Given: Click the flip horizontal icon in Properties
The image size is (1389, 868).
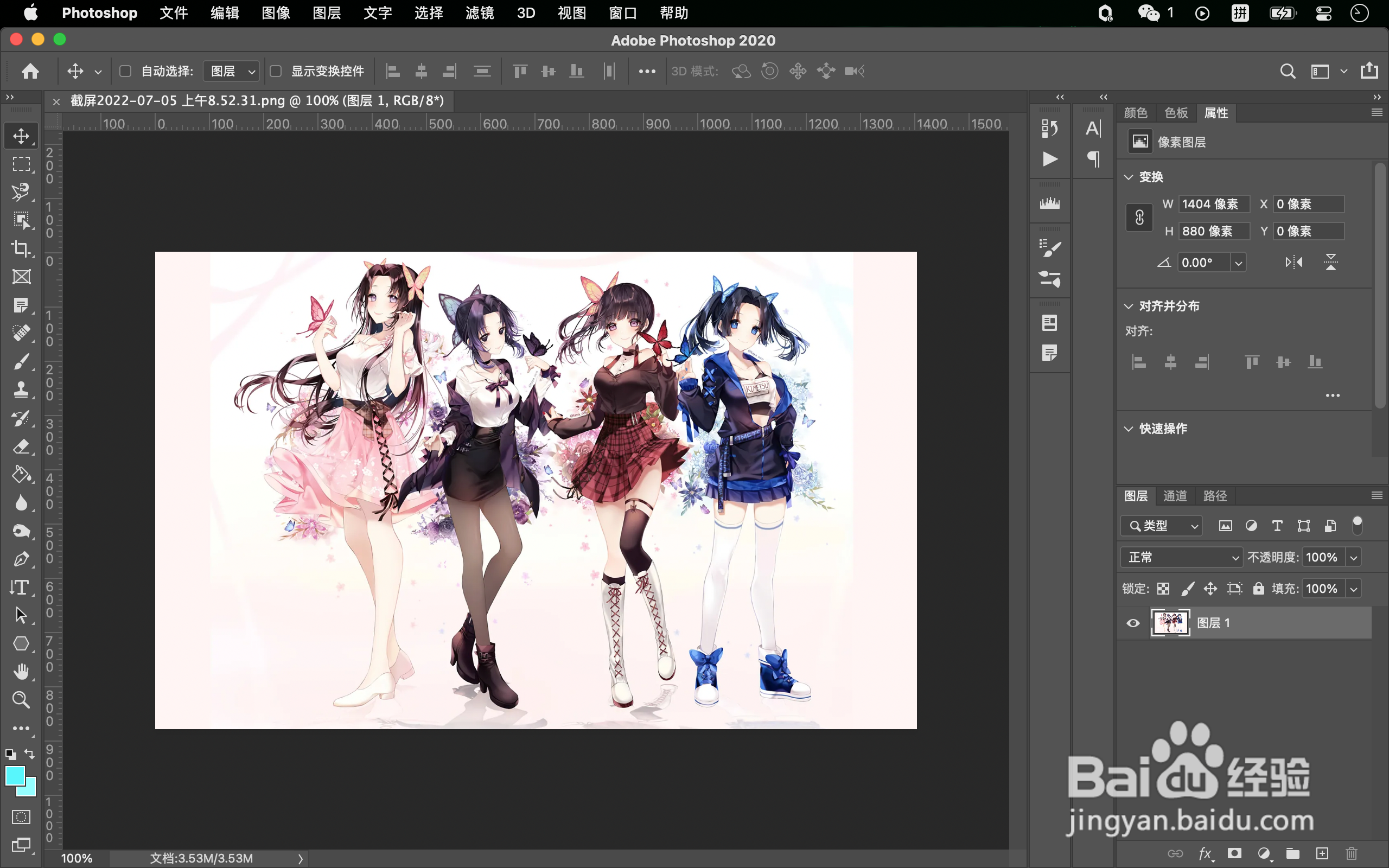Looking at the screenshot, I should pyautogui.click(x=1294, y=263).
